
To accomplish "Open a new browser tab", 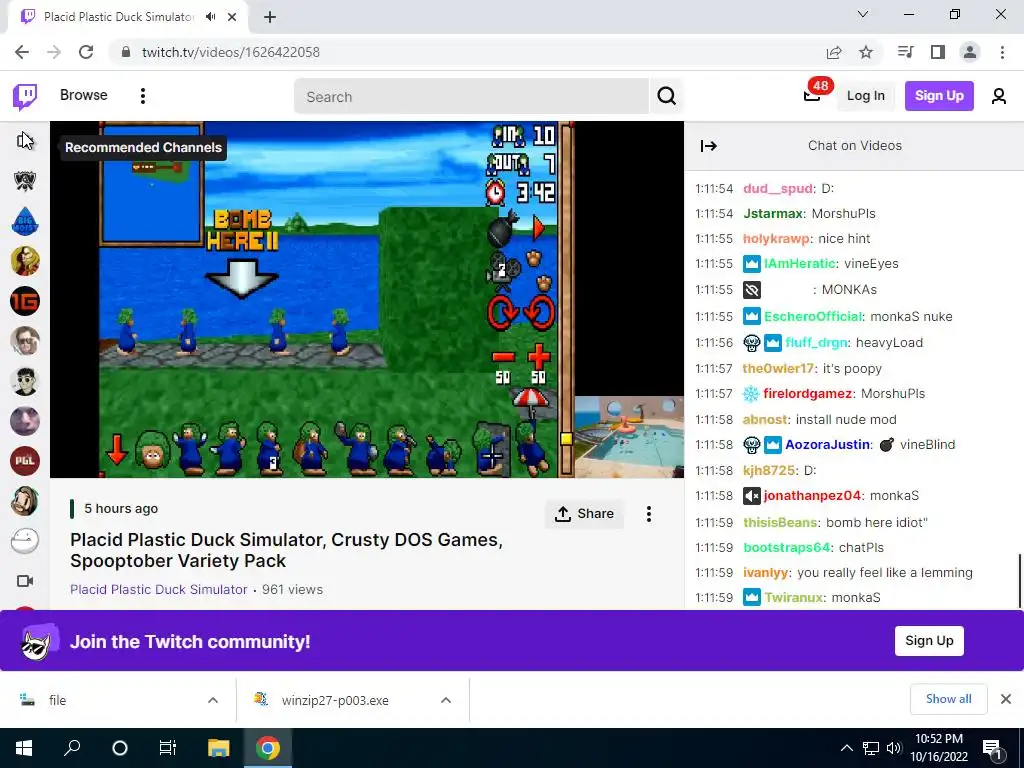I will tap(270, 18).
